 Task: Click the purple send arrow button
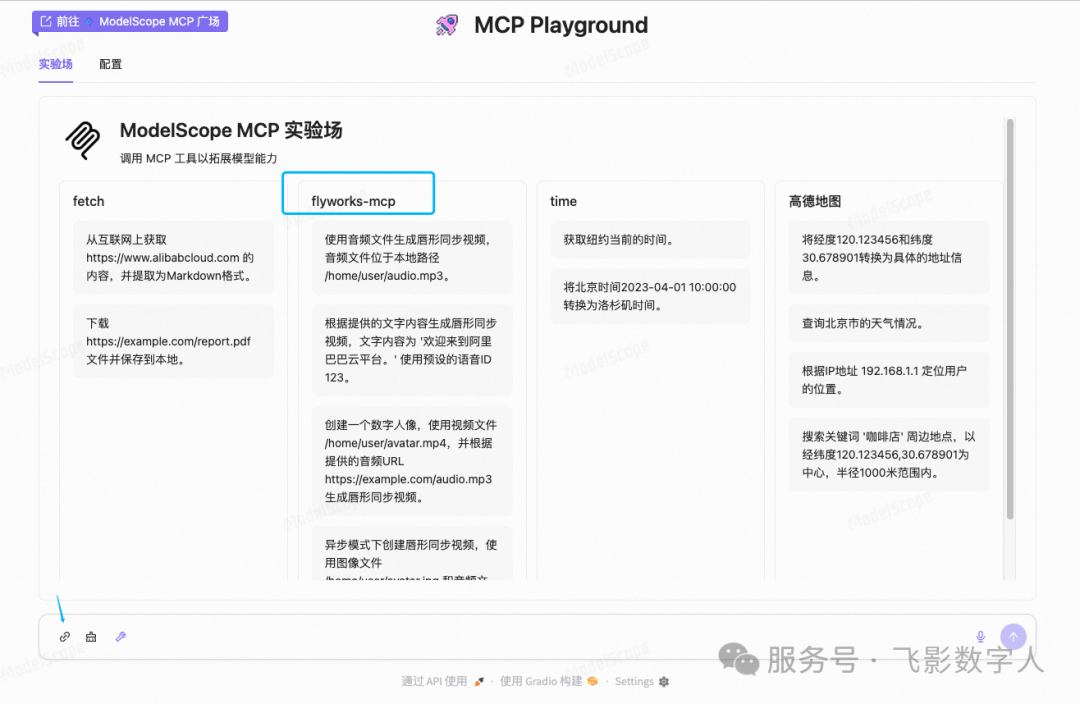point(1013,636)
